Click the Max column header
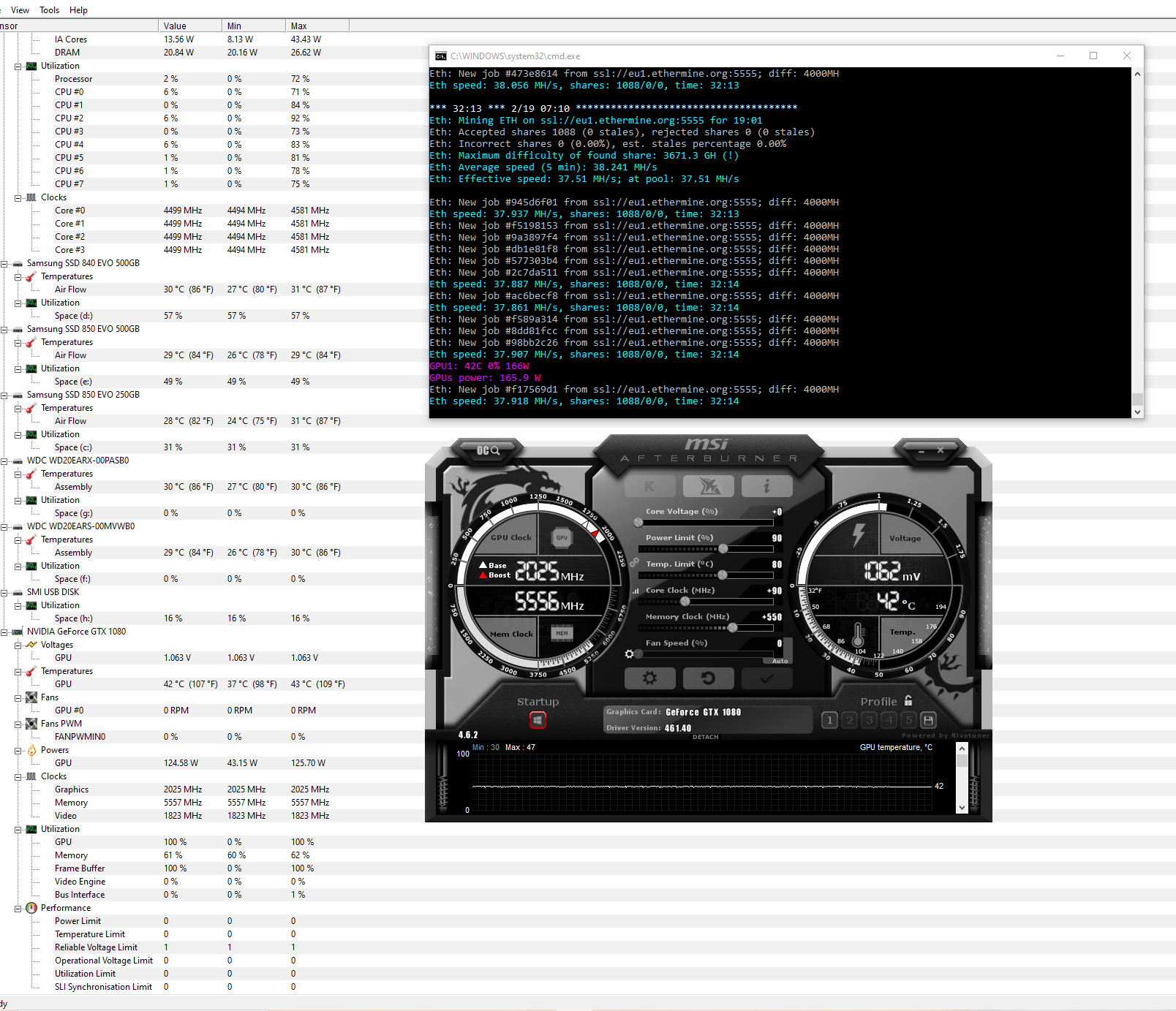 click(317, 26)
